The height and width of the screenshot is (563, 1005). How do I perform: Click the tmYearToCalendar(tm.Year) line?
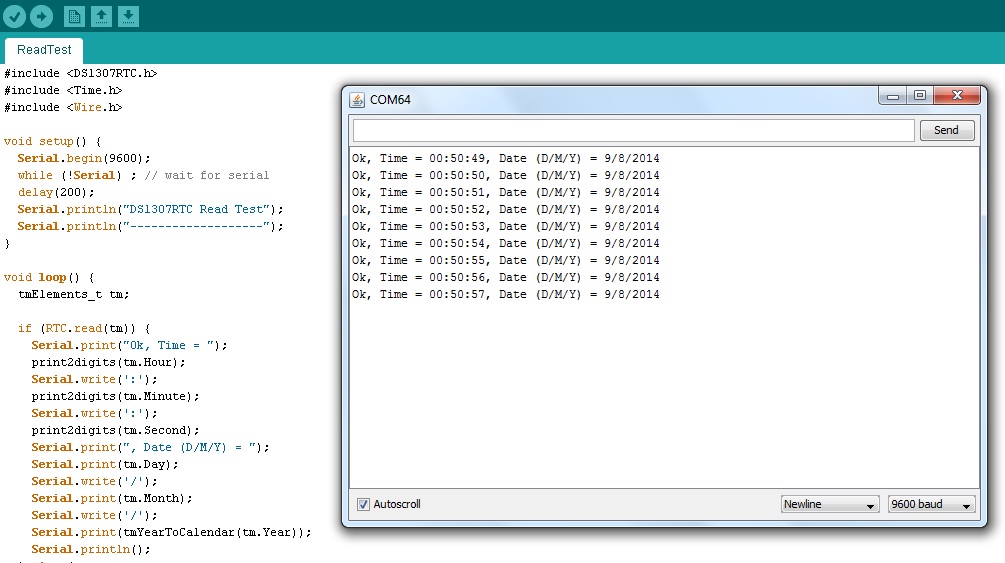(172, 532)
